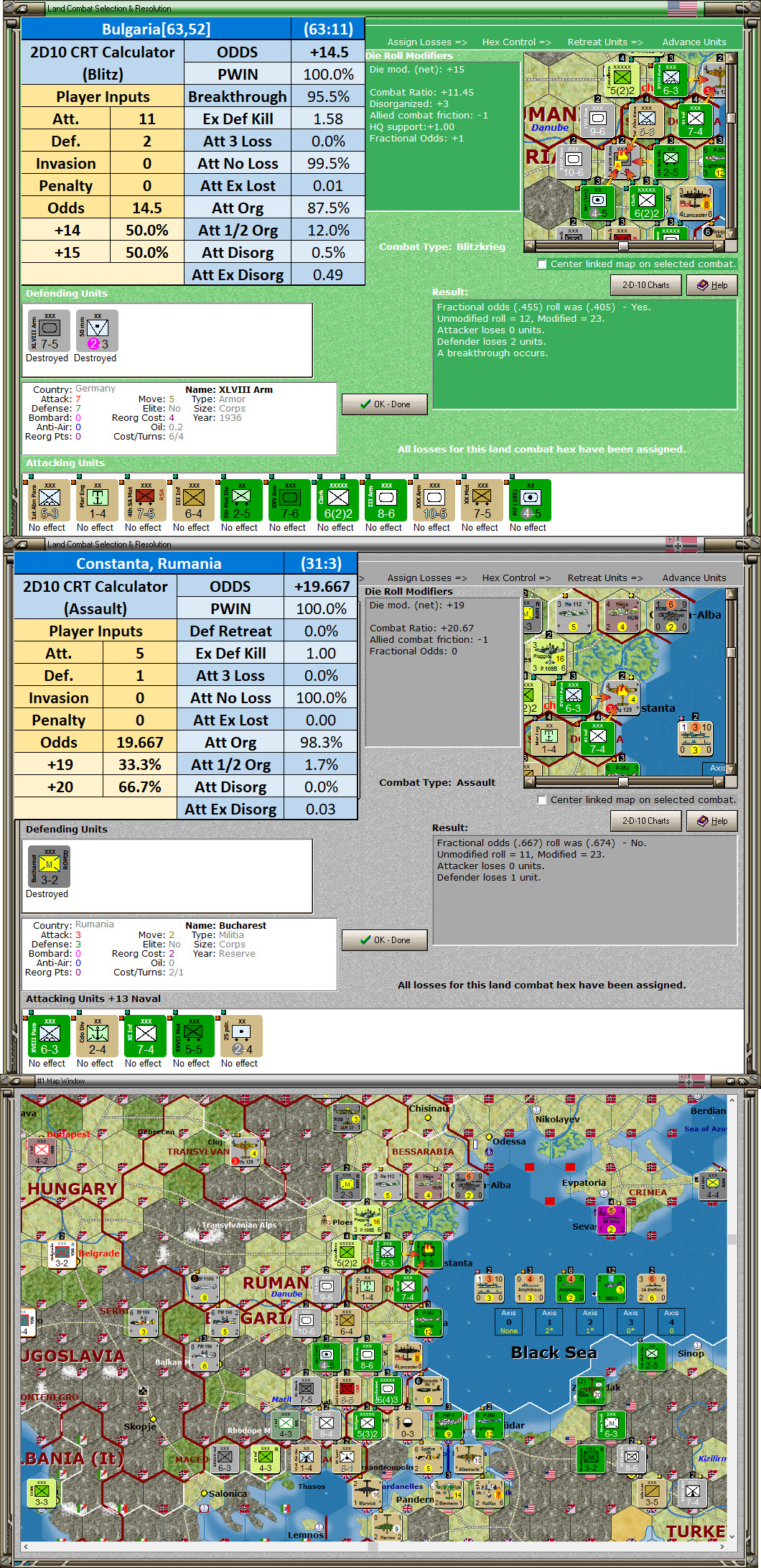Click right scroll arrow of Bulgaria mini map
Screen dimensions: 761x1568
pos(719,246)
